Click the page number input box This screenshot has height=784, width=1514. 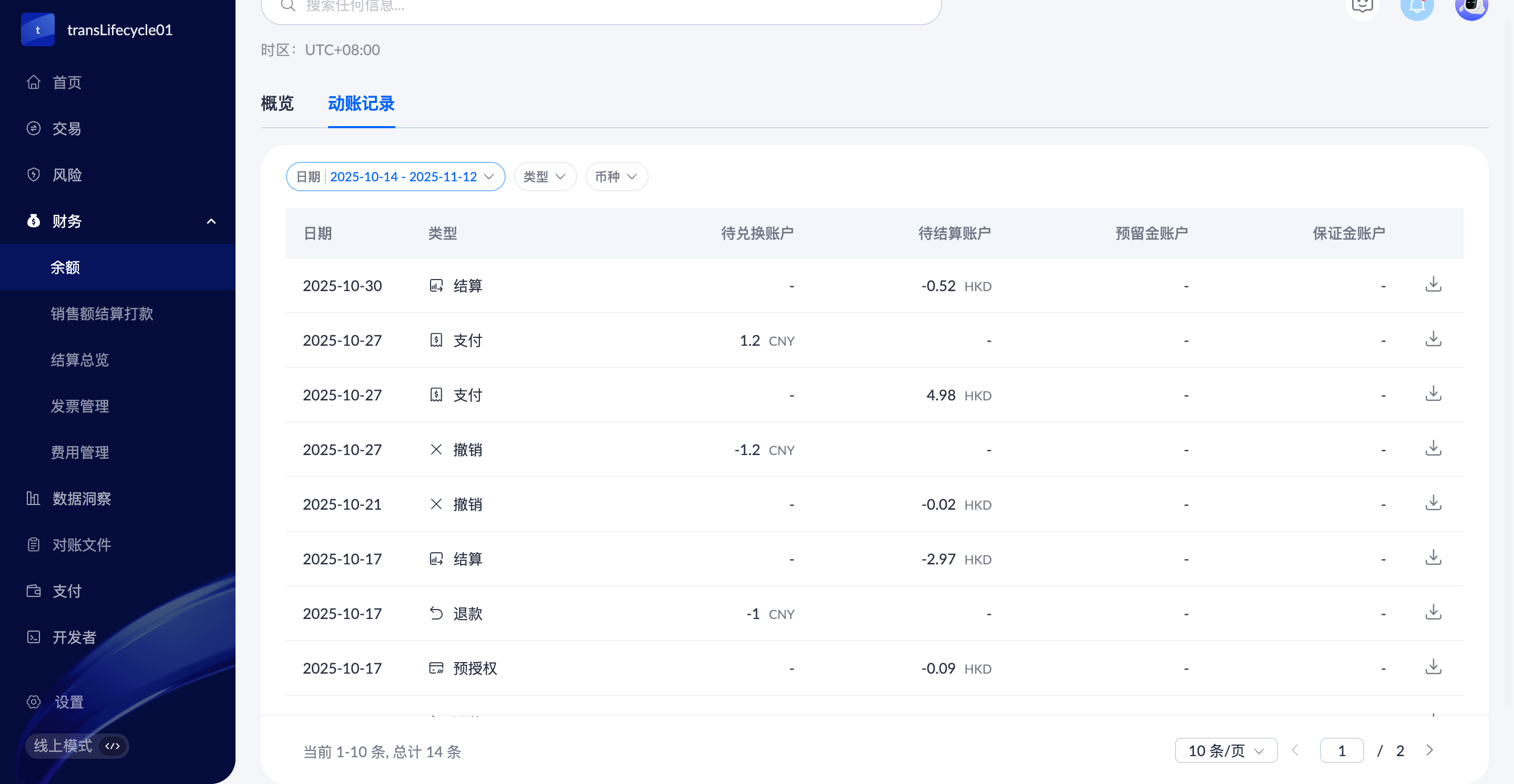[1341, 750]
